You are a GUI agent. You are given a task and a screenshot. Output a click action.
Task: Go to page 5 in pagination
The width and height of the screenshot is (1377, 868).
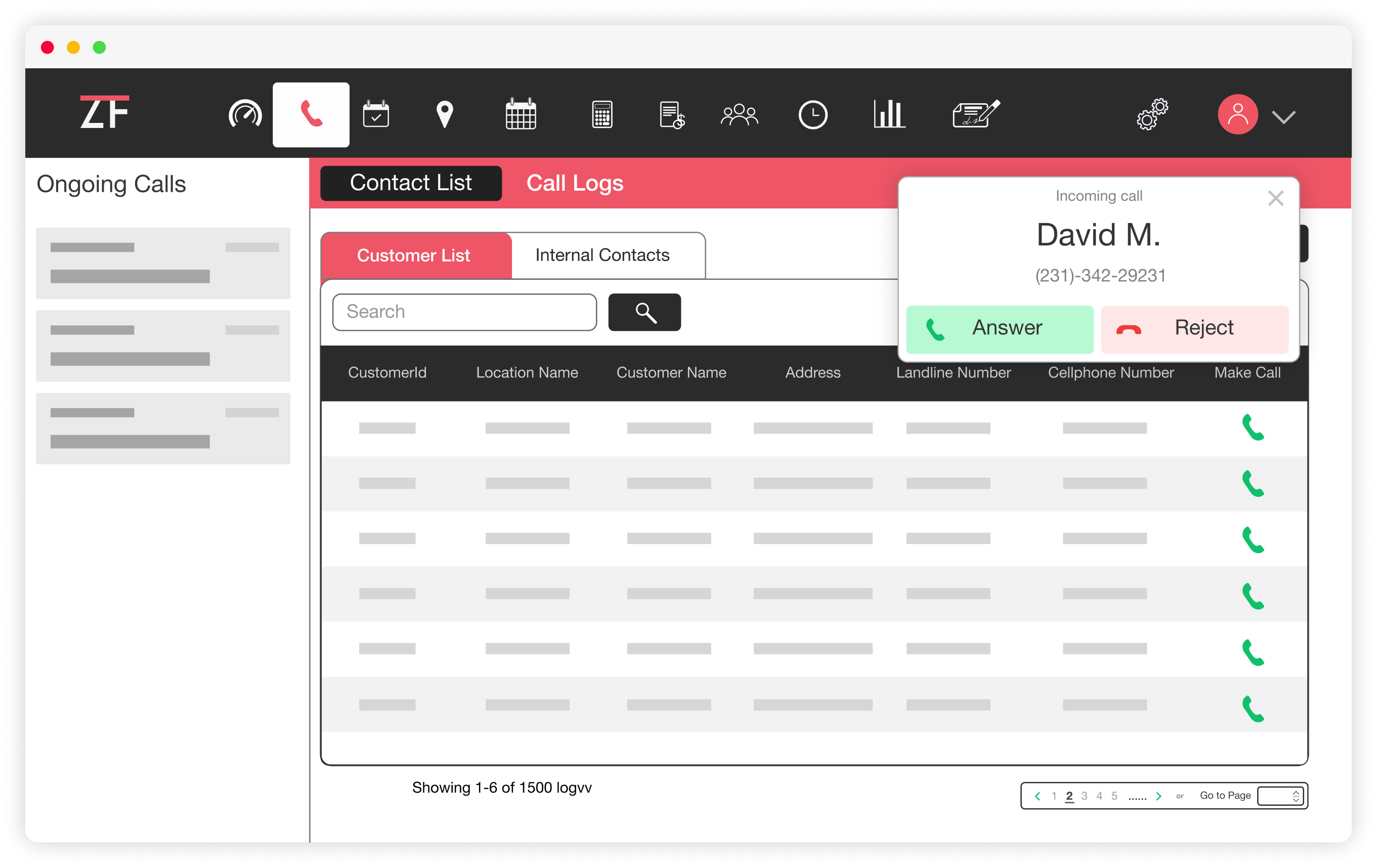pos(1114,795)
